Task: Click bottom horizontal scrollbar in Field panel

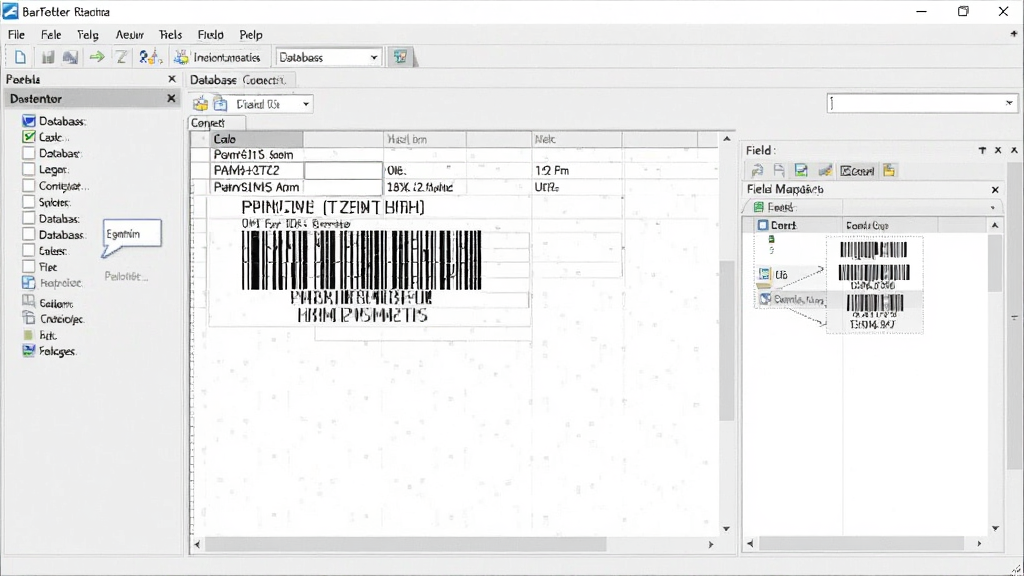Action: (863, 543)
